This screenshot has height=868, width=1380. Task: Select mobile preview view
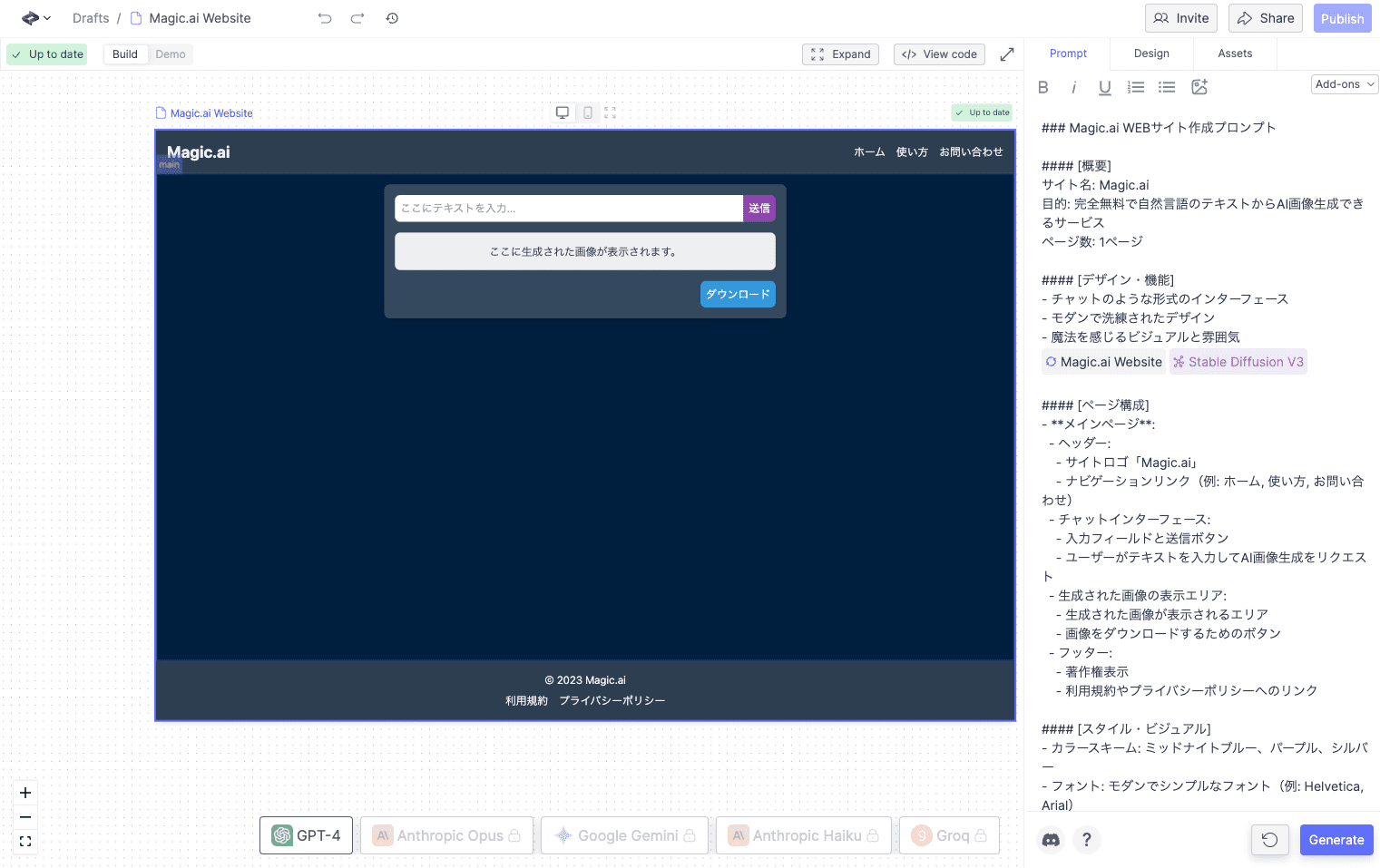click(x=588, y=112)
